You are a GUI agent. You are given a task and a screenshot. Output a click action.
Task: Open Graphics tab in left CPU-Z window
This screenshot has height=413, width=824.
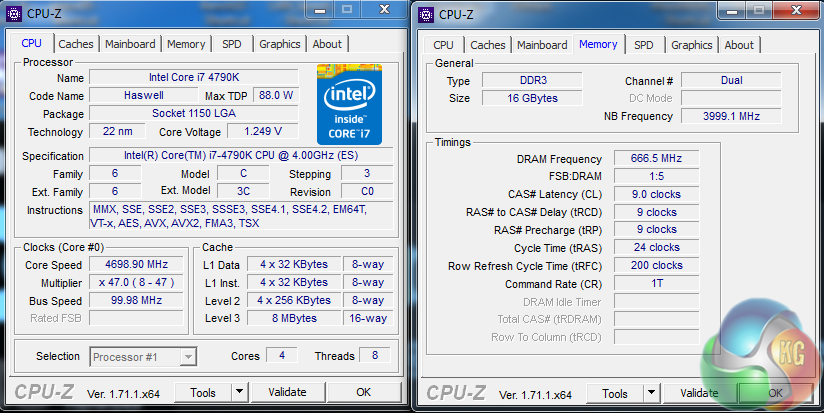[280, 44]
